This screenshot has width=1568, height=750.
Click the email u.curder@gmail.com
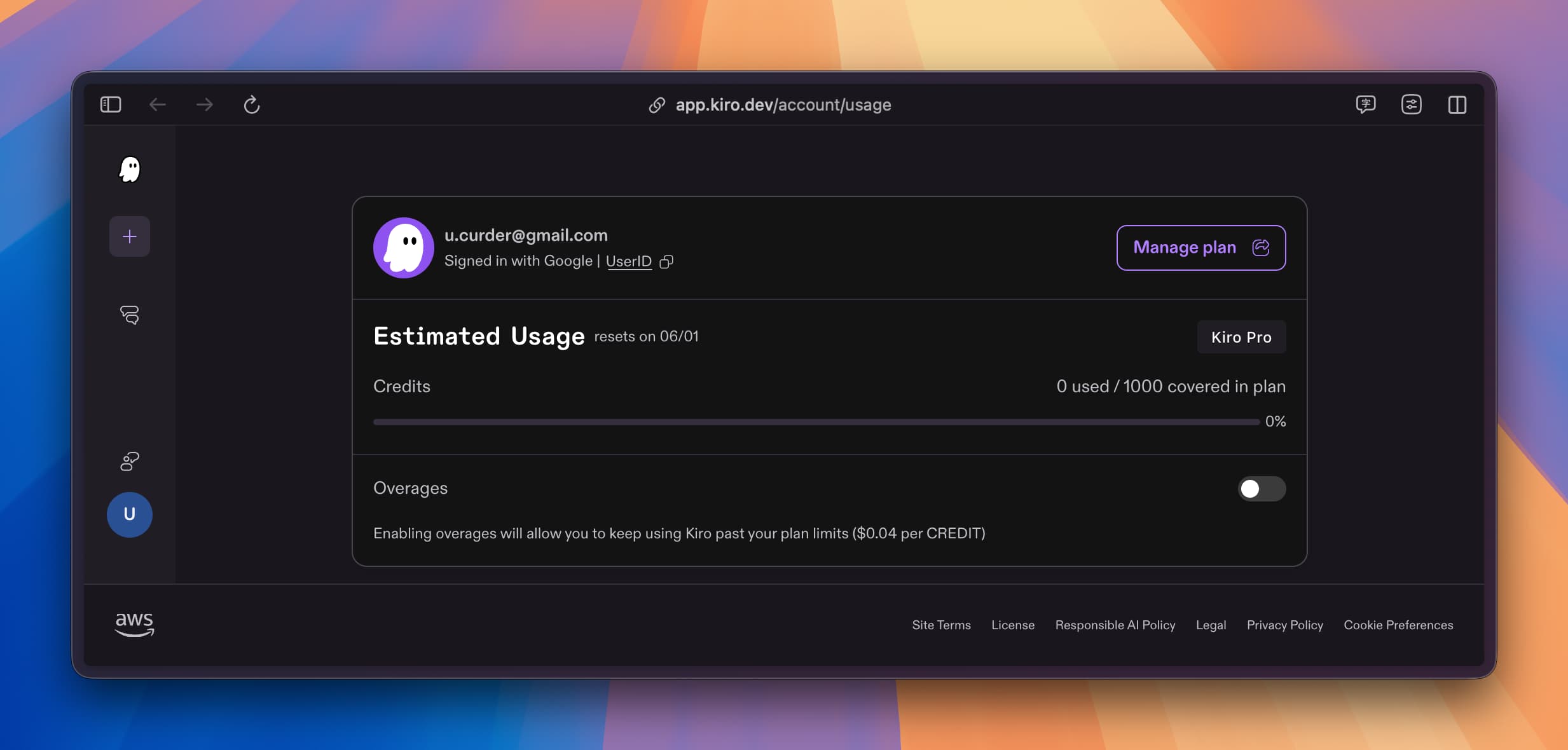526,235
